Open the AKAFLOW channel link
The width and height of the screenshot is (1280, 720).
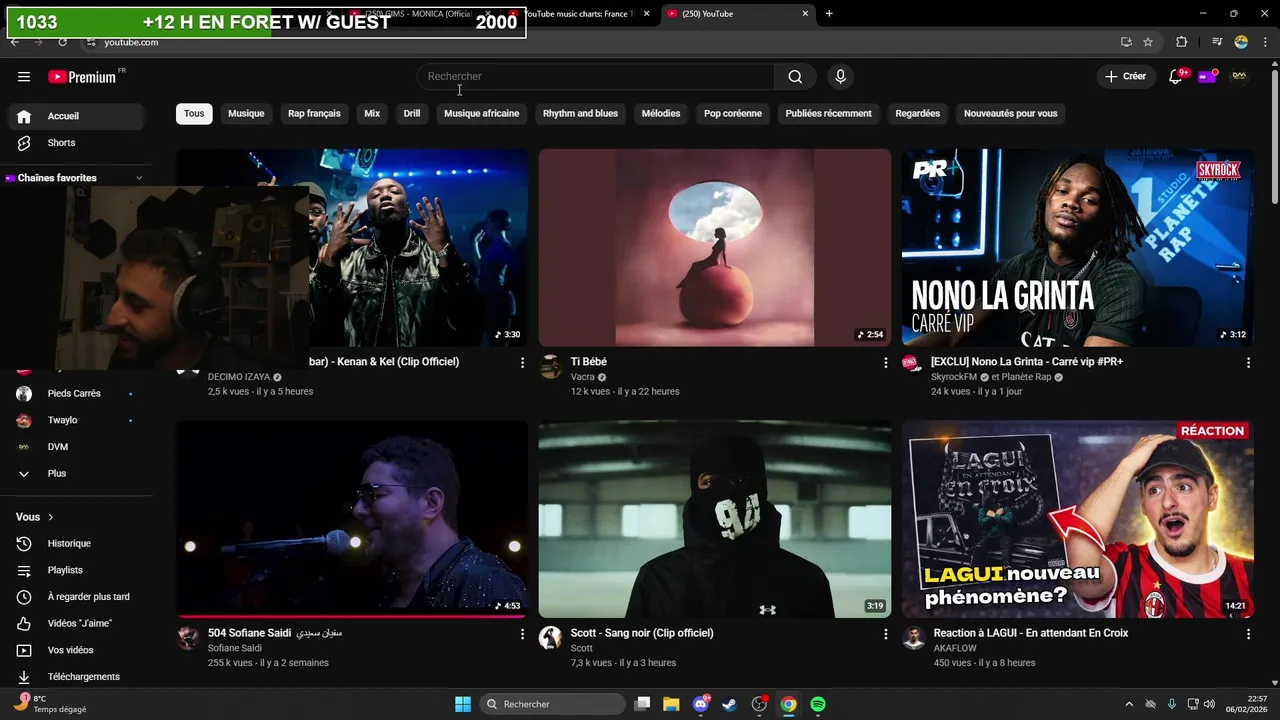(955, 648)
